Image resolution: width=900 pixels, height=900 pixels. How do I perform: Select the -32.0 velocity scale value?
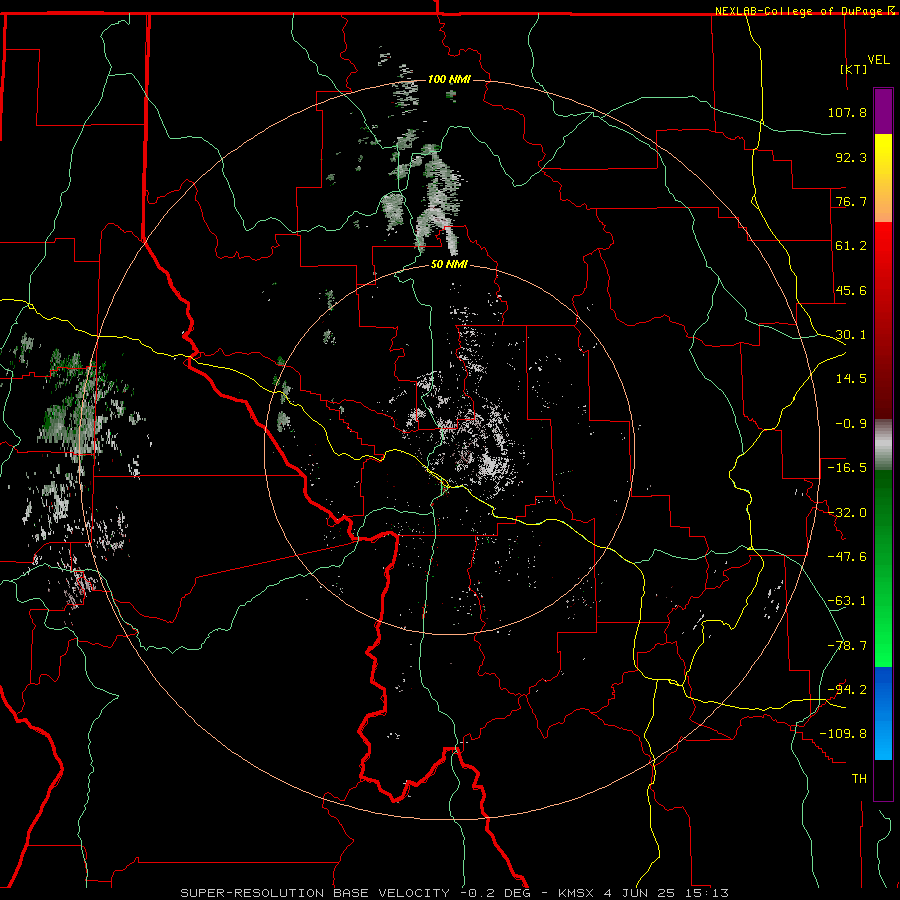[847, 513]
